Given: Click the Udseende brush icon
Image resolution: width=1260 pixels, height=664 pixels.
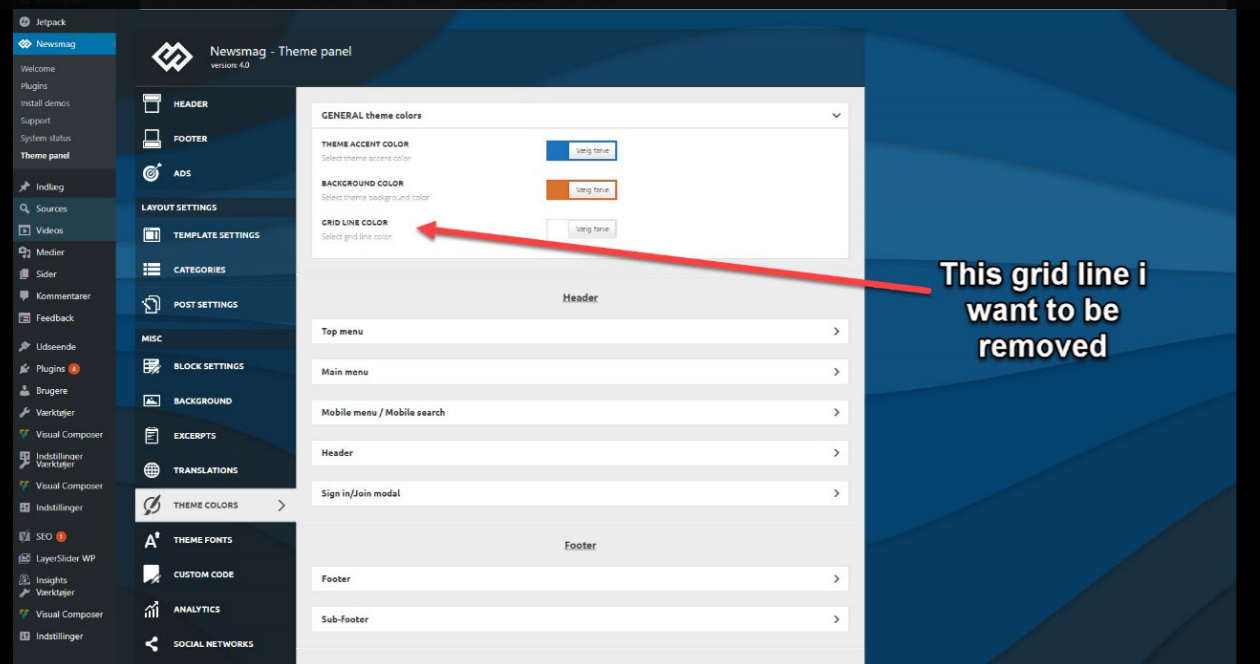Looking at the screenshot, I should (x=24, y=346).
